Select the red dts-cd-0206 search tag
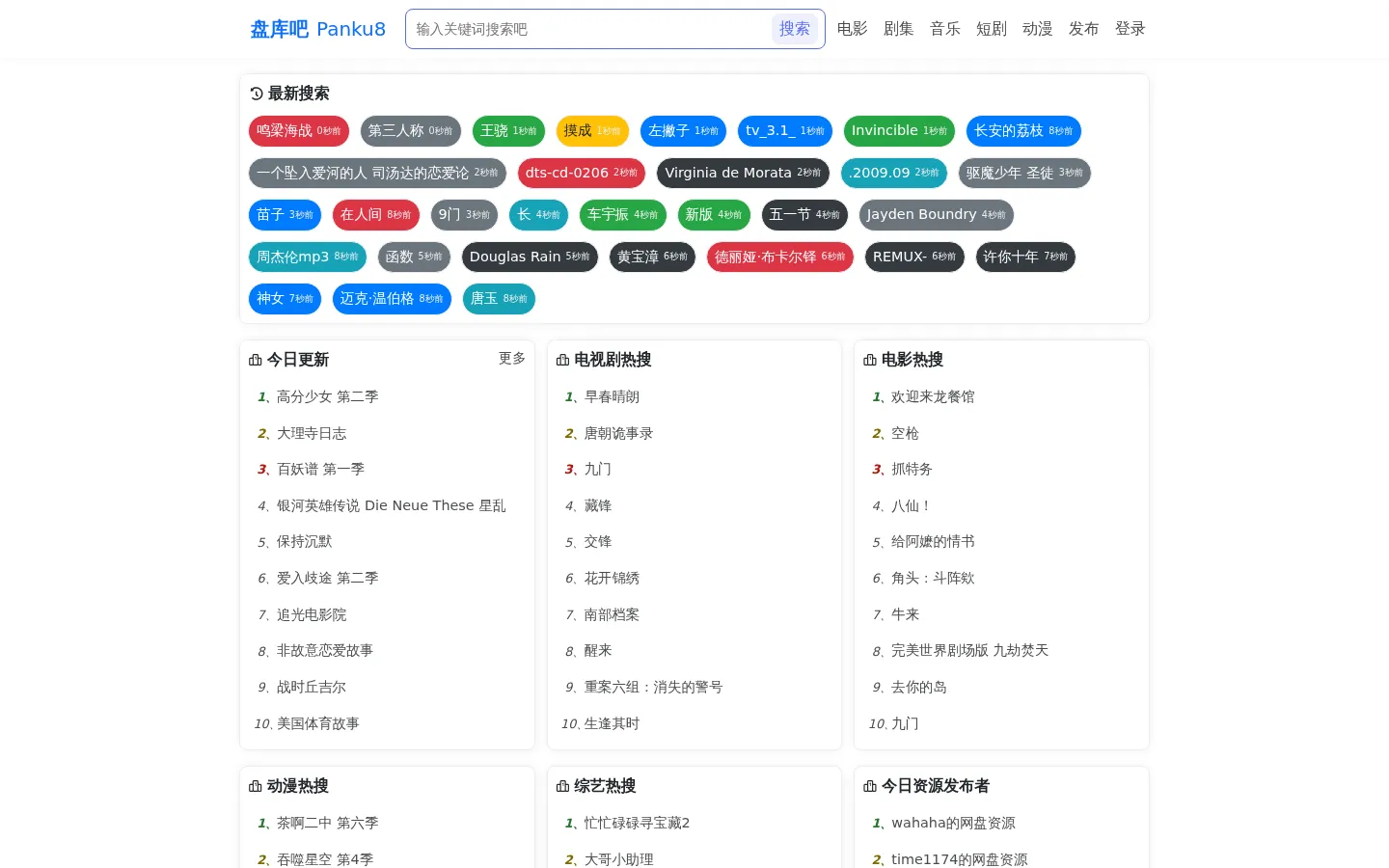Screen dimensions: 1389x868 582,174
